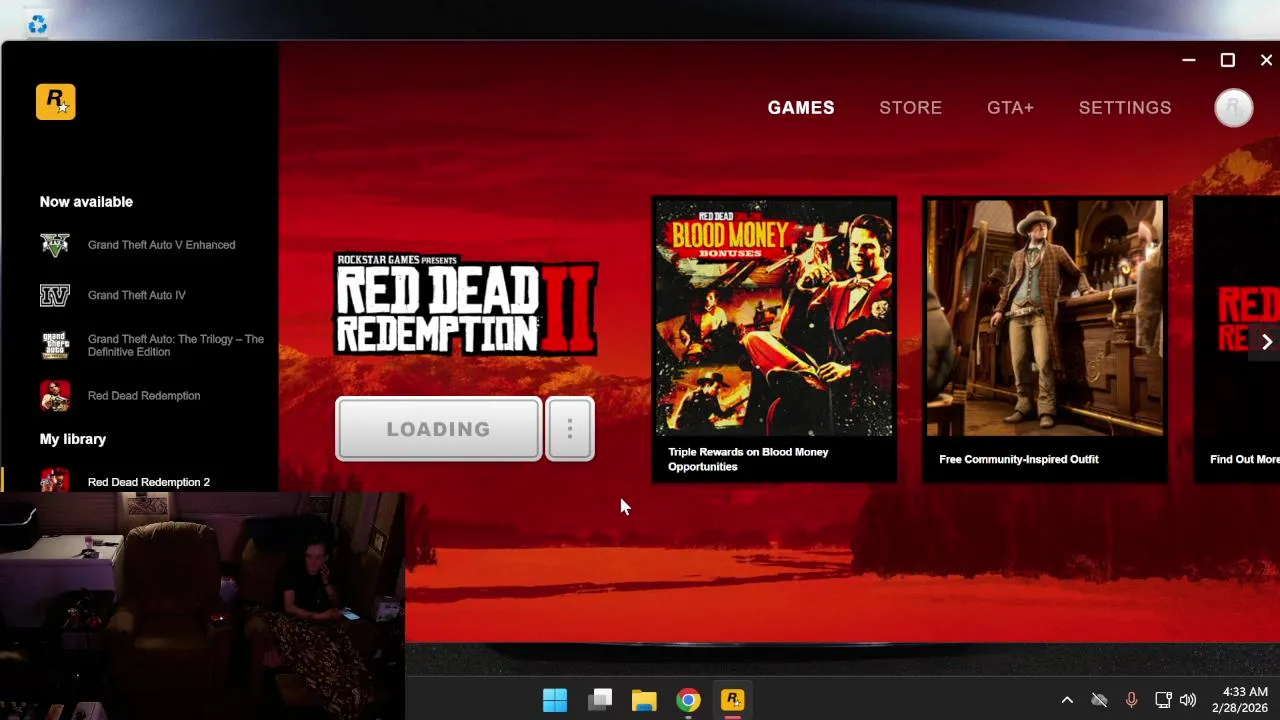1280x720 pixels.
Task: Click the microphone tray icon
Action: click(1131, 700)
